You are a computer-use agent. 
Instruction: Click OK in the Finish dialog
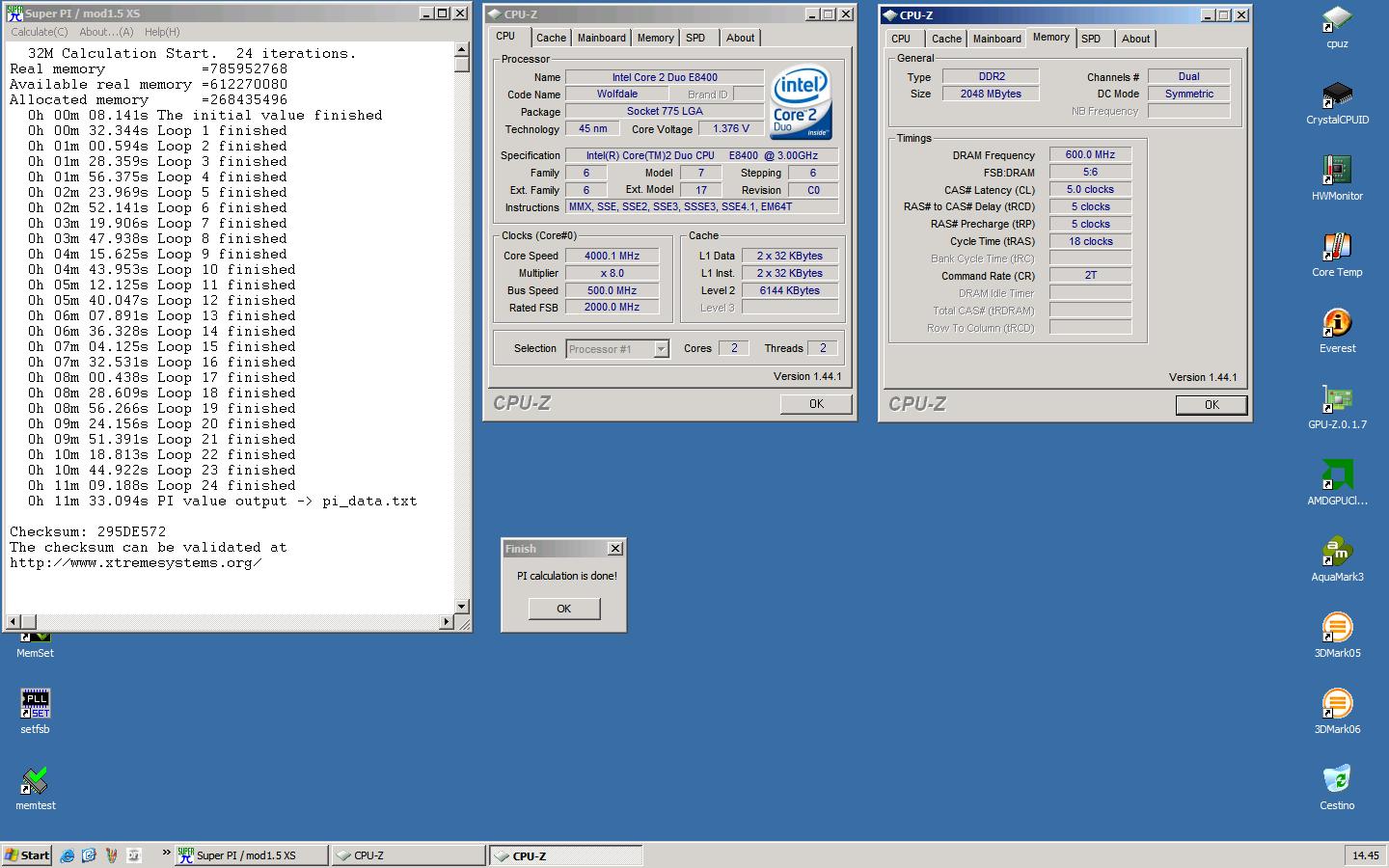tap(564, 609)
